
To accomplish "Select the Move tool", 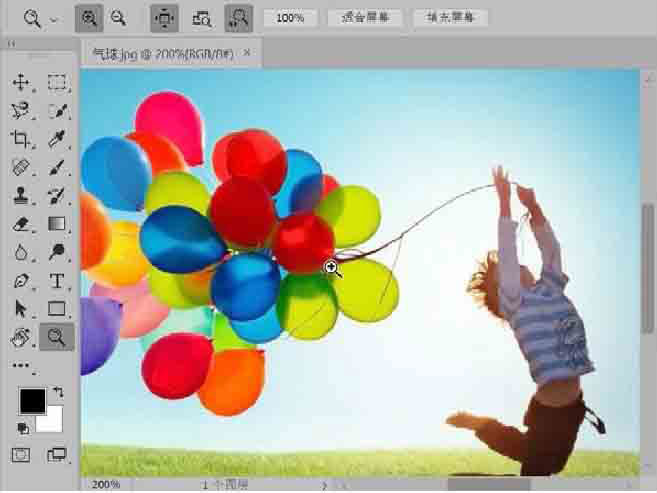I will pos(21,82).
